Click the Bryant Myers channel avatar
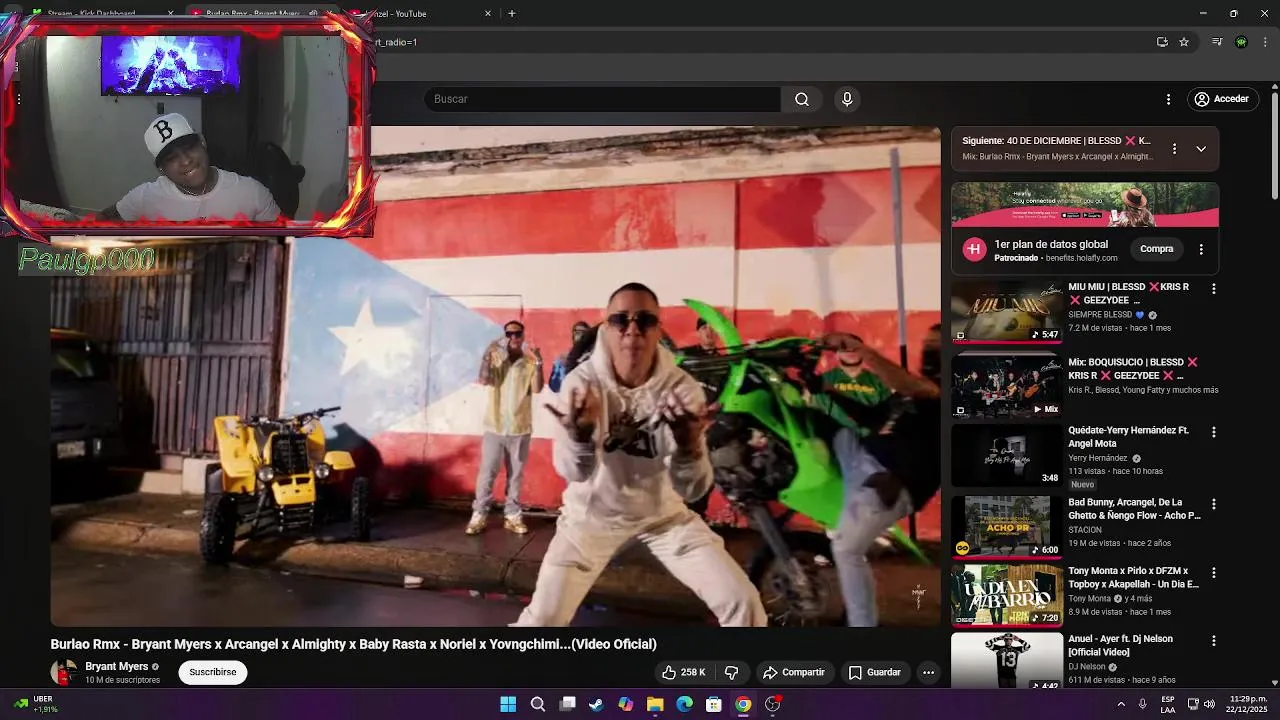The height and width of the screenshot is (720, 1280). click(x=64, y=672)
